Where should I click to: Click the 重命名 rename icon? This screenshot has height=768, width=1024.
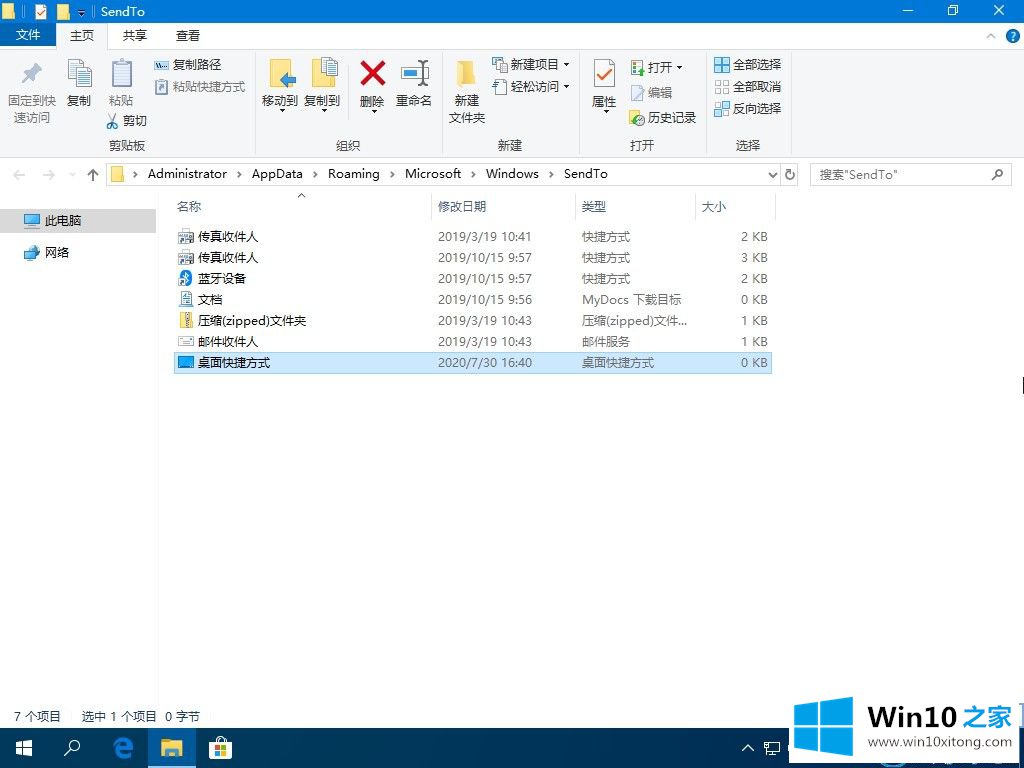pos(414,83)
